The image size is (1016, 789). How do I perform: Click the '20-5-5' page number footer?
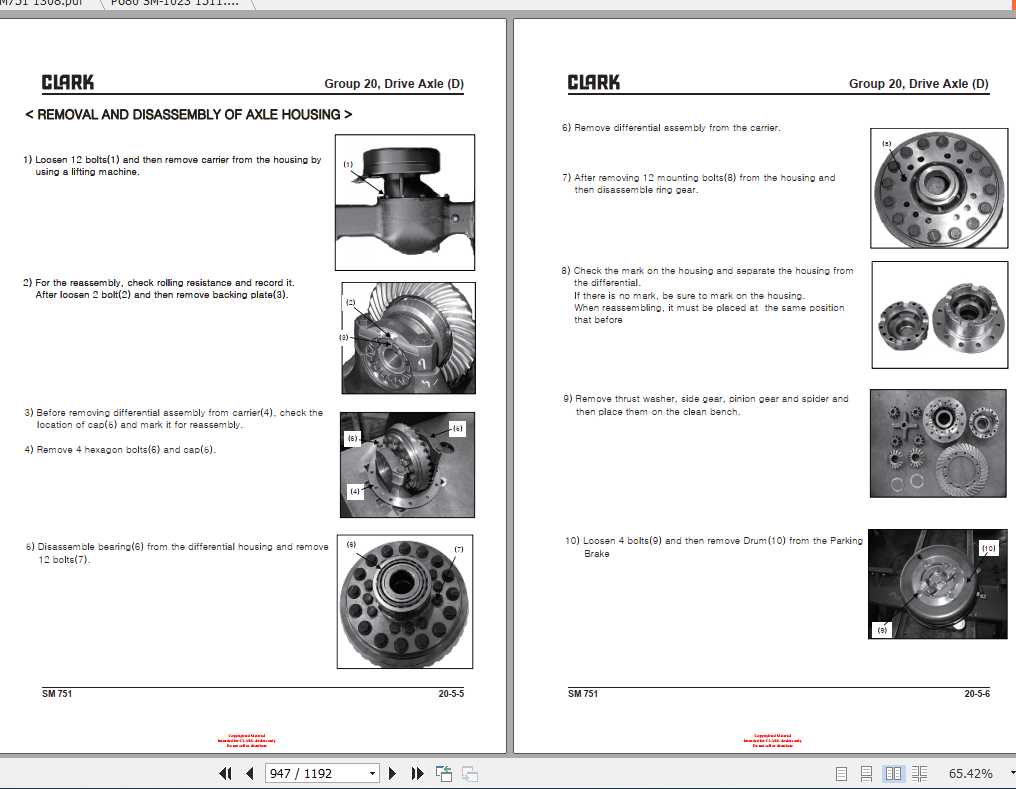click(x=451, y=693)
